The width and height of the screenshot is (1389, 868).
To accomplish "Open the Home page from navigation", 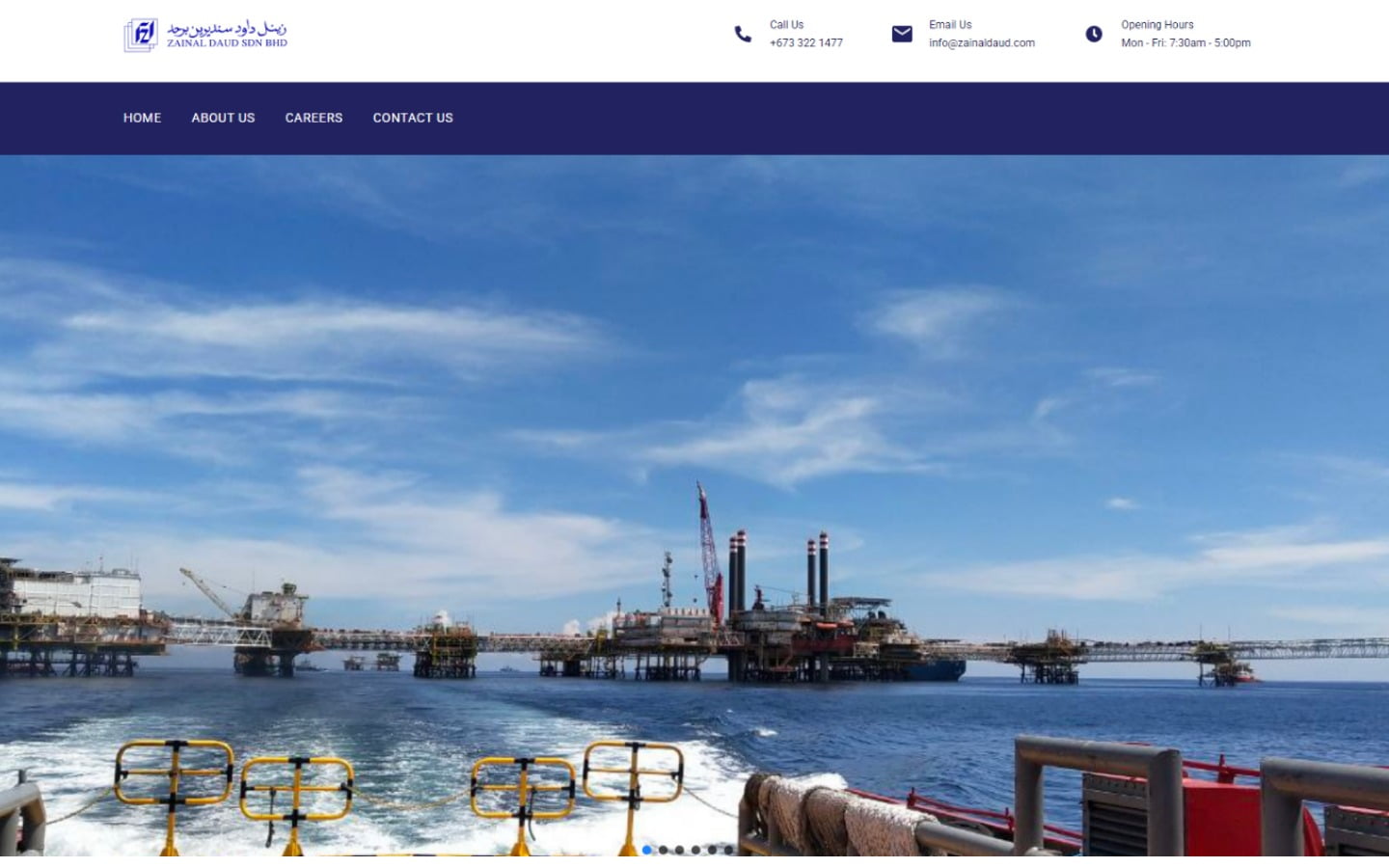I will 142,118.
